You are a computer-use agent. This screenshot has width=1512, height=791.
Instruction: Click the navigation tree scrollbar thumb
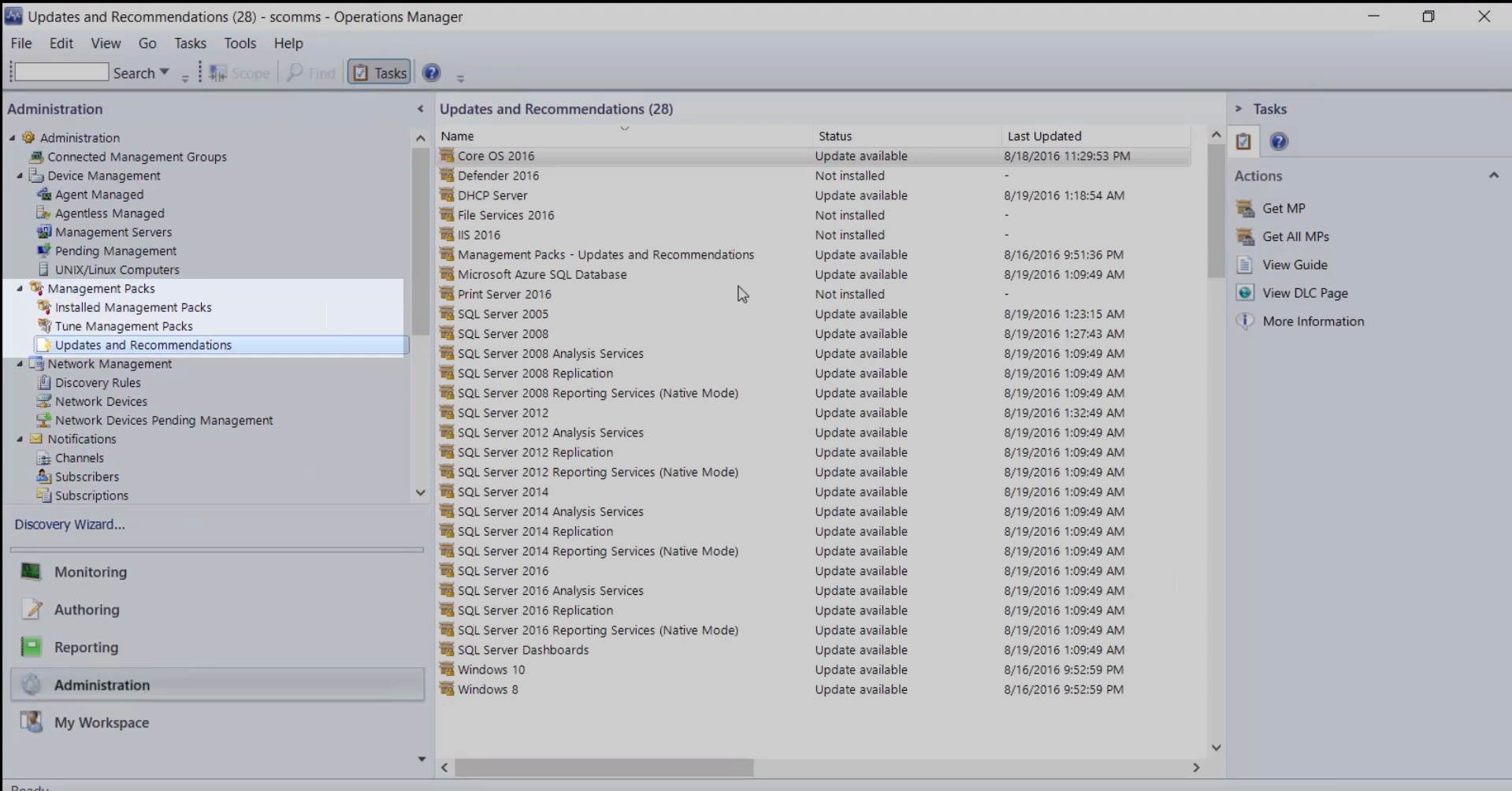pyautogui.click(x=420, y=240)
